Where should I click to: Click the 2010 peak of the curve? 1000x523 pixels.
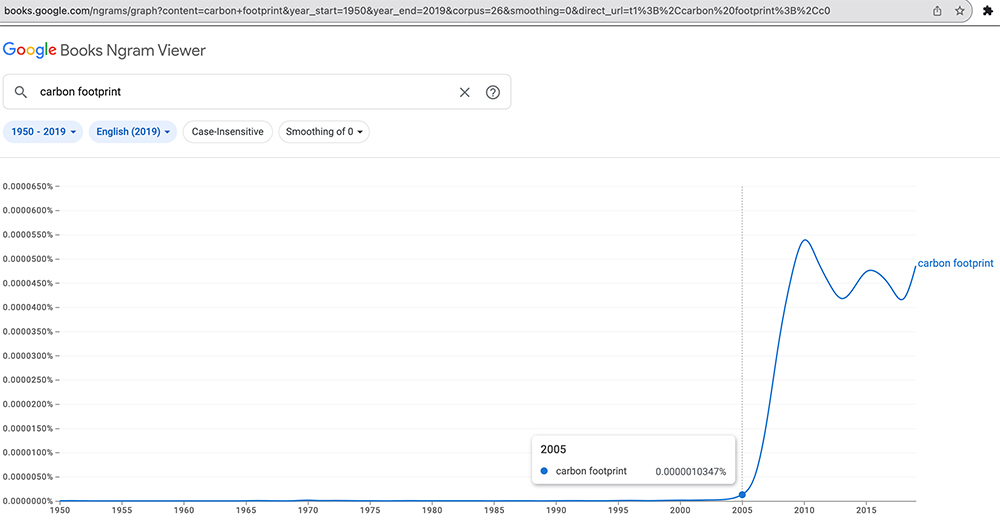point(805,240)
